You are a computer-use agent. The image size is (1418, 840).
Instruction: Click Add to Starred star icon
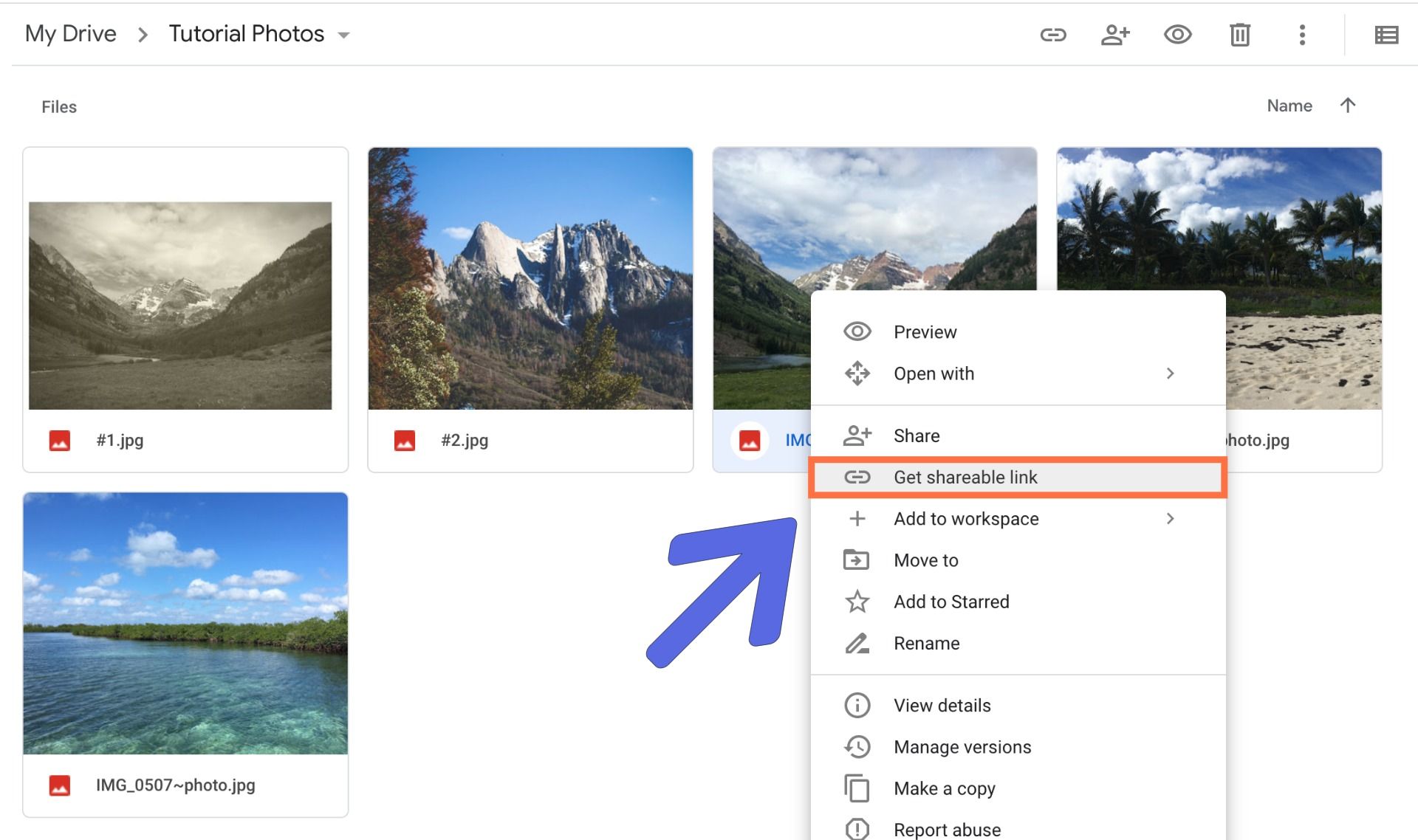coord(857,602)
